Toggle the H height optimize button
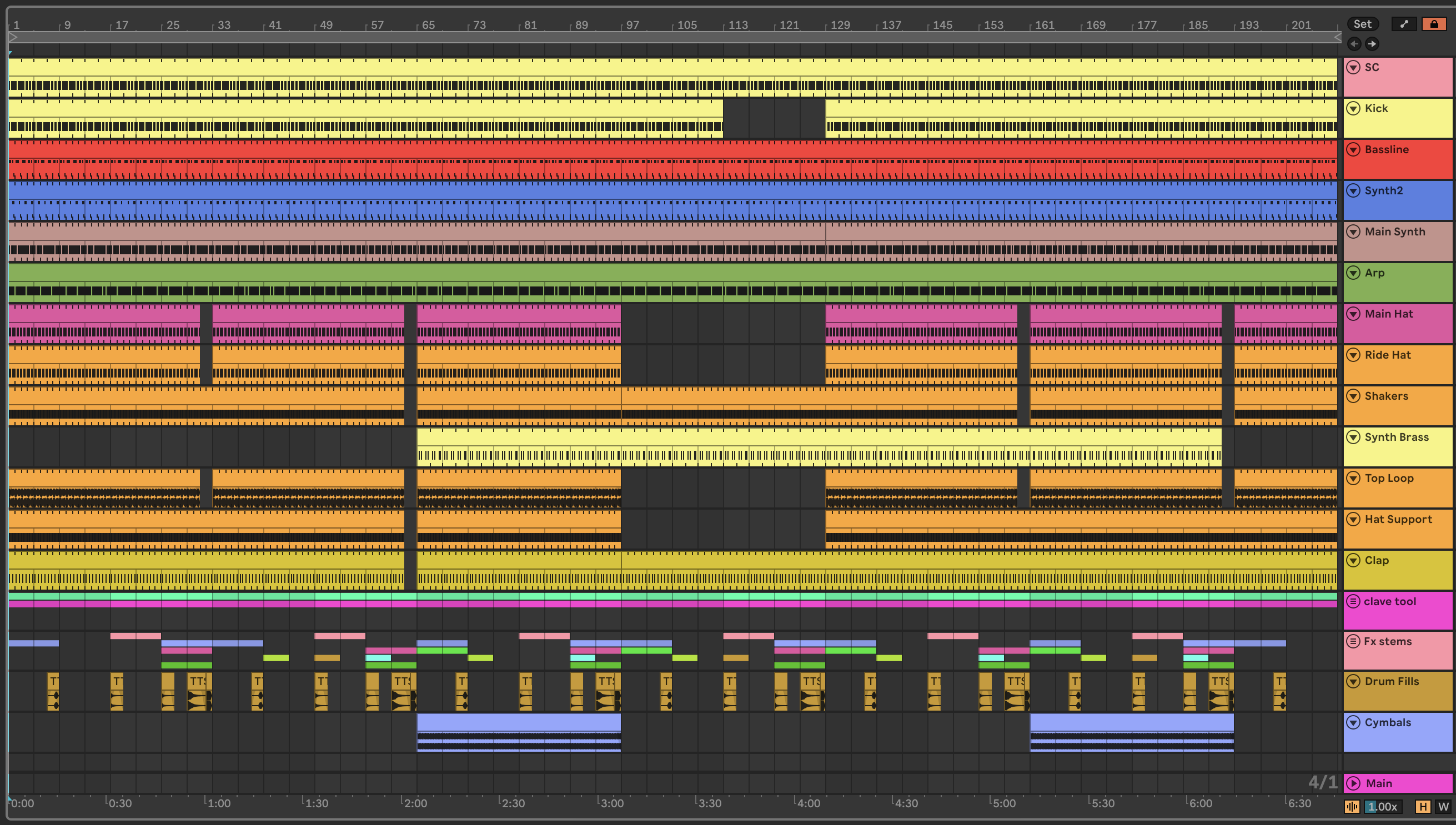The image size is (1456, 825). click(x=1423, y=806)
